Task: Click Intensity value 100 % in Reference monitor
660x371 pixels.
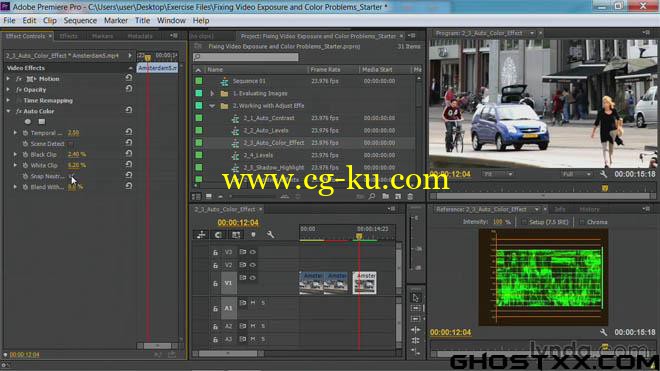Action: pyautogui.click(x=501, y=222)
